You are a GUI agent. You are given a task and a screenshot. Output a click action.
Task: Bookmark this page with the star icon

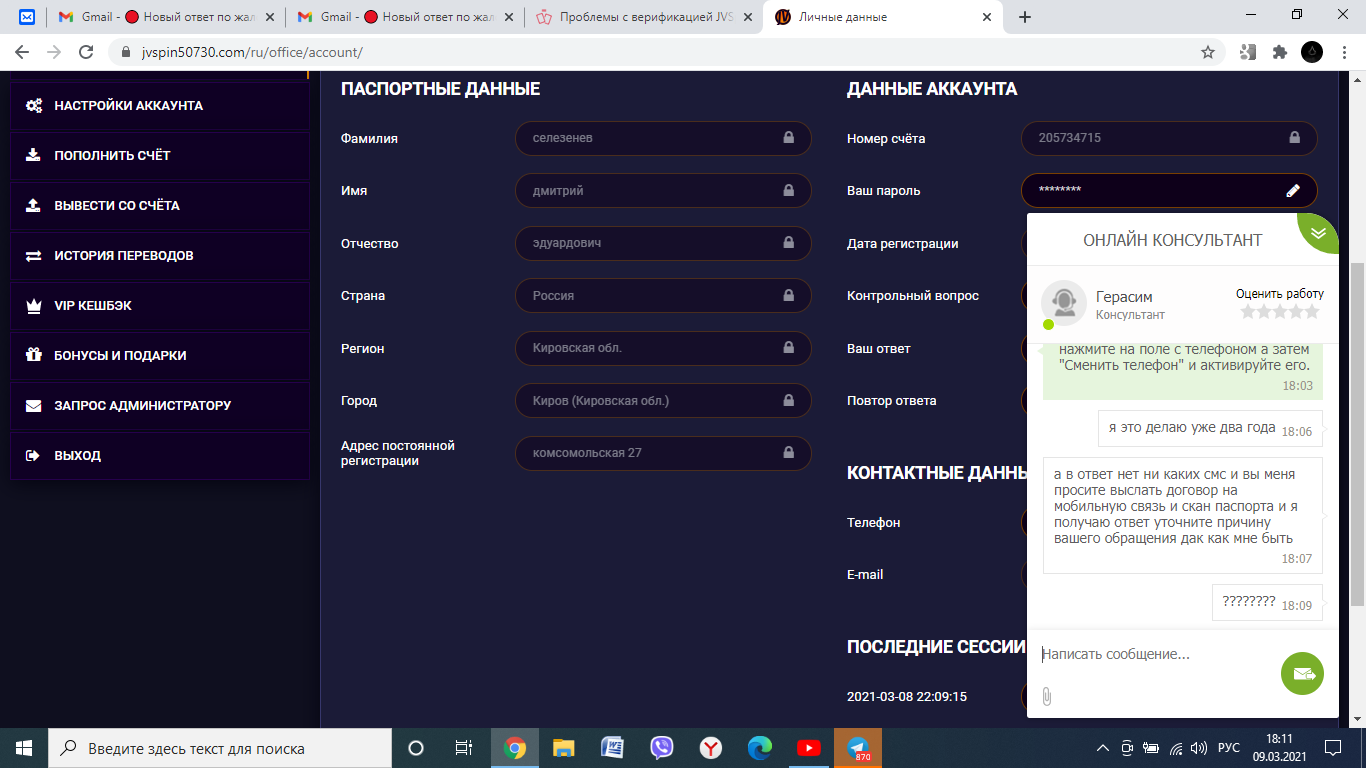pyautogui.click(x=1208, y=52)
